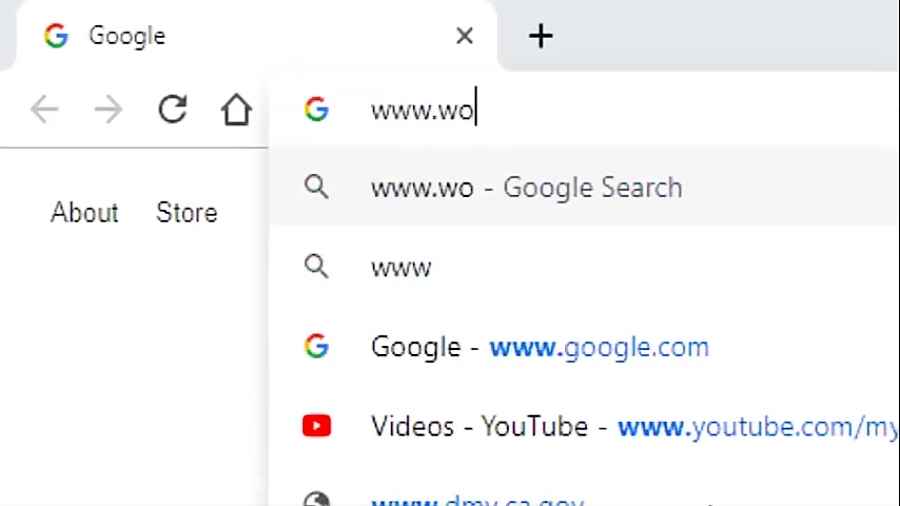Open a new tab with plus button
900x506 pixels.
pos(540,36)
